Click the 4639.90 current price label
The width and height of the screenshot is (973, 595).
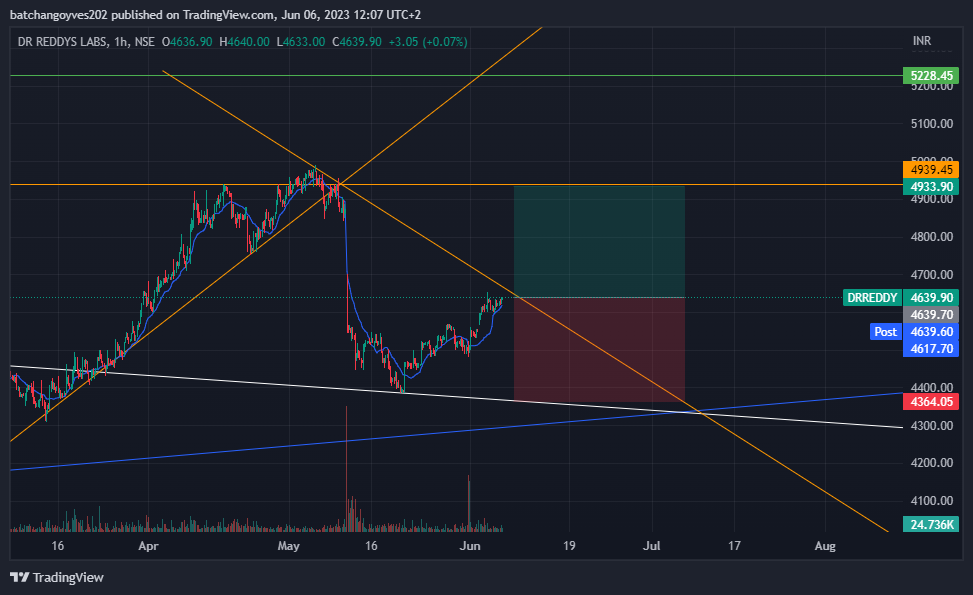click(931, 298)
